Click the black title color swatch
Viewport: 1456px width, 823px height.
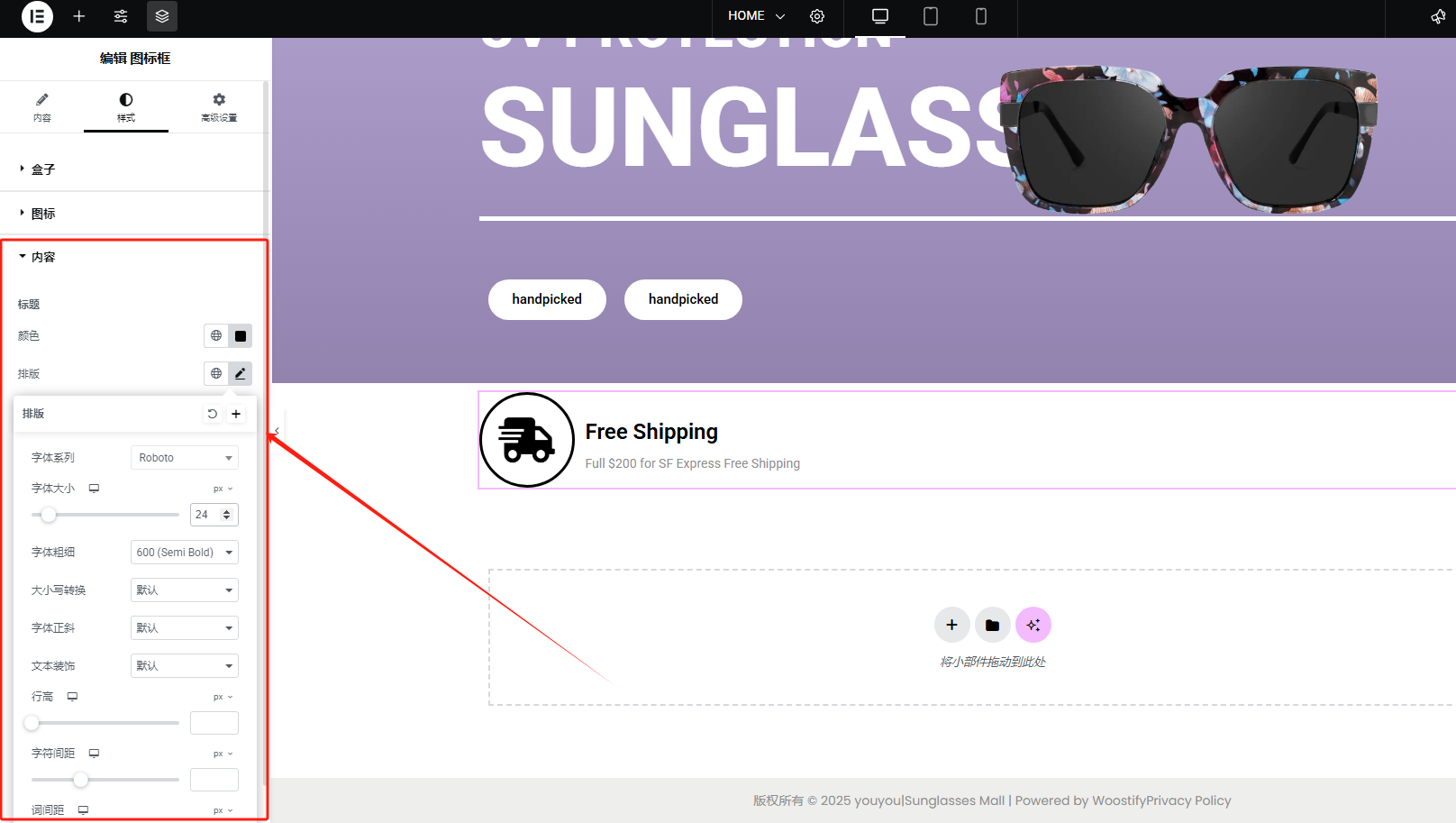(241, 336)
